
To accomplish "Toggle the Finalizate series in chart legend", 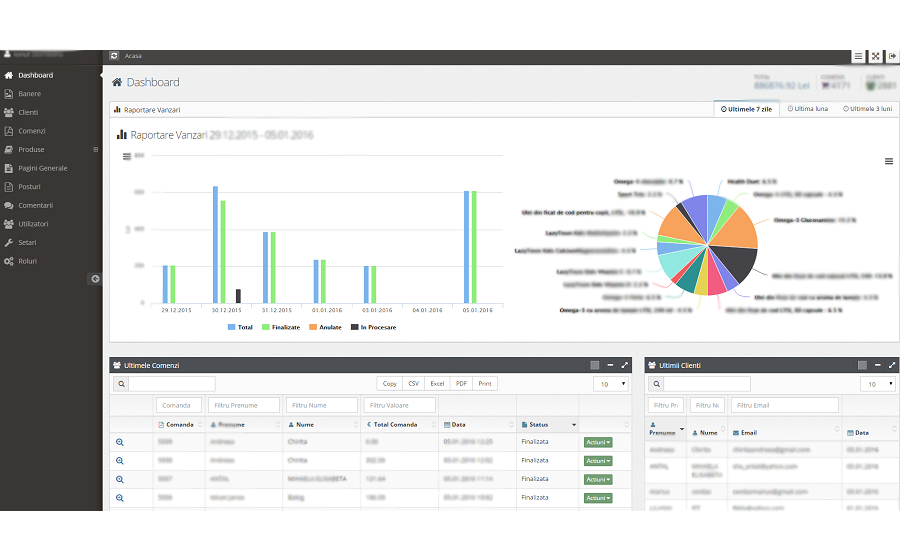I will (x=280, y=327).
